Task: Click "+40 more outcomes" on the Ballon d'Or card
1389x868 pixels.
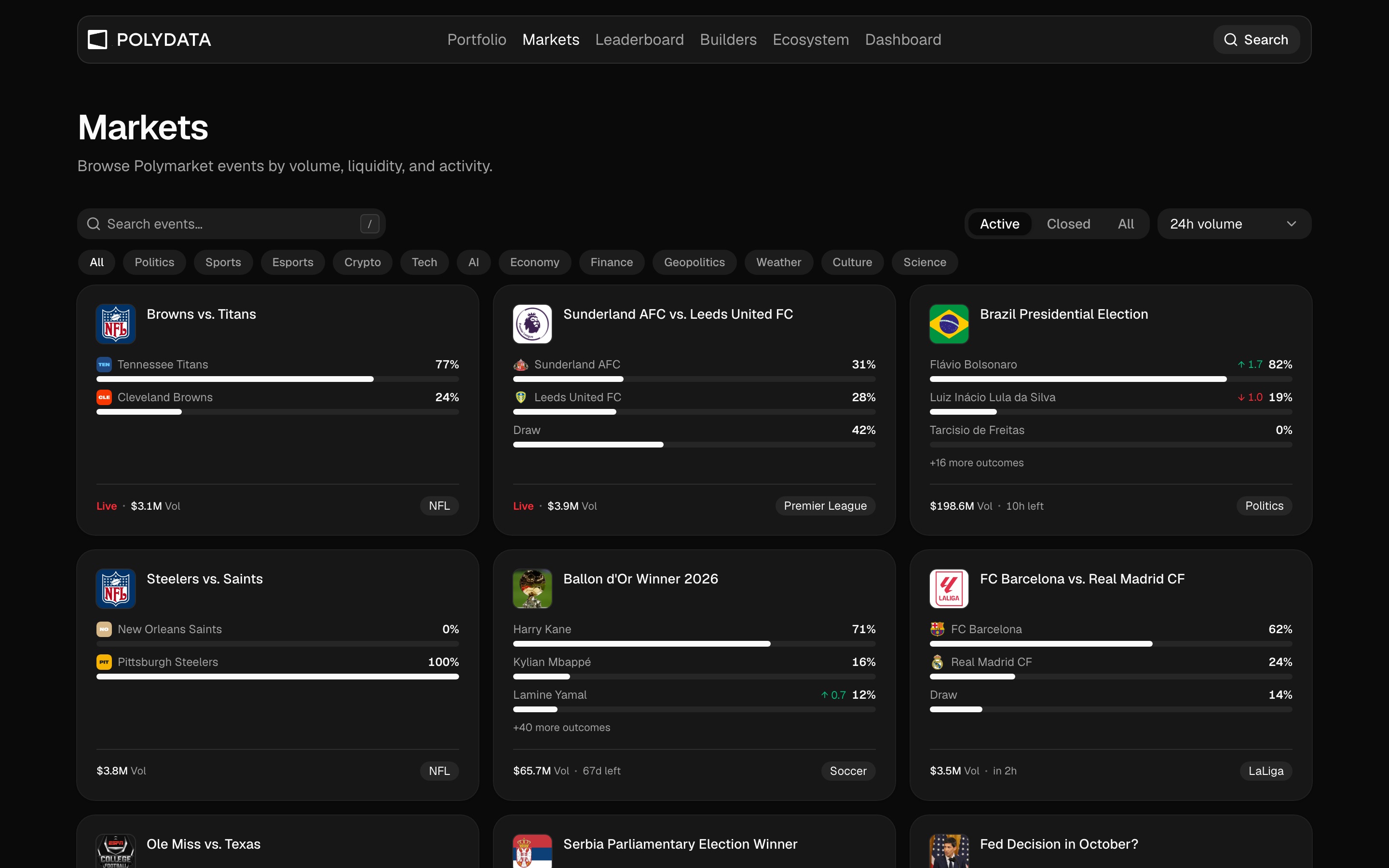Action: coord(561,727)
